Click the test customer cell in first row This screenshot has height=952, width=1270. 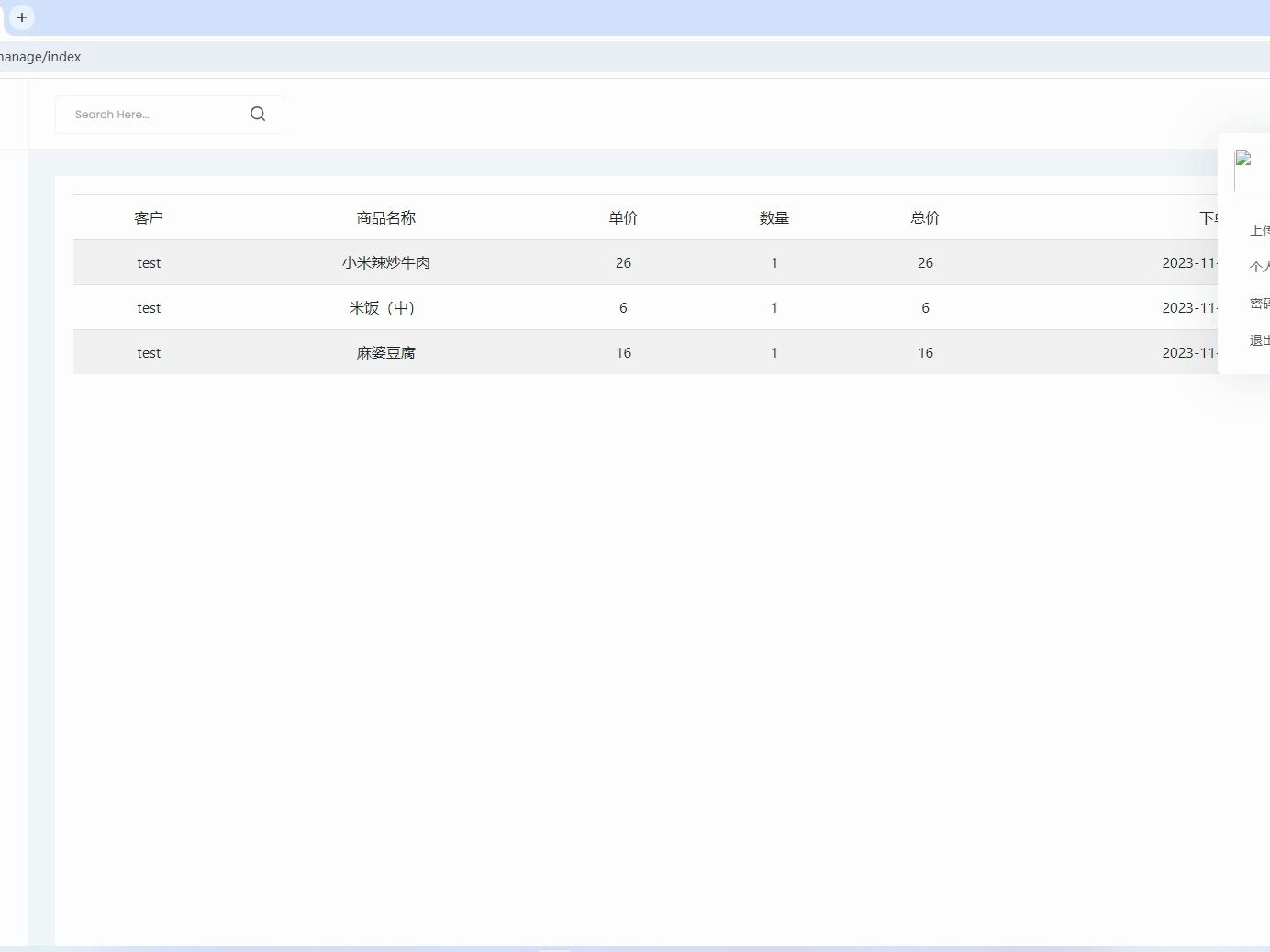(149, 262)
